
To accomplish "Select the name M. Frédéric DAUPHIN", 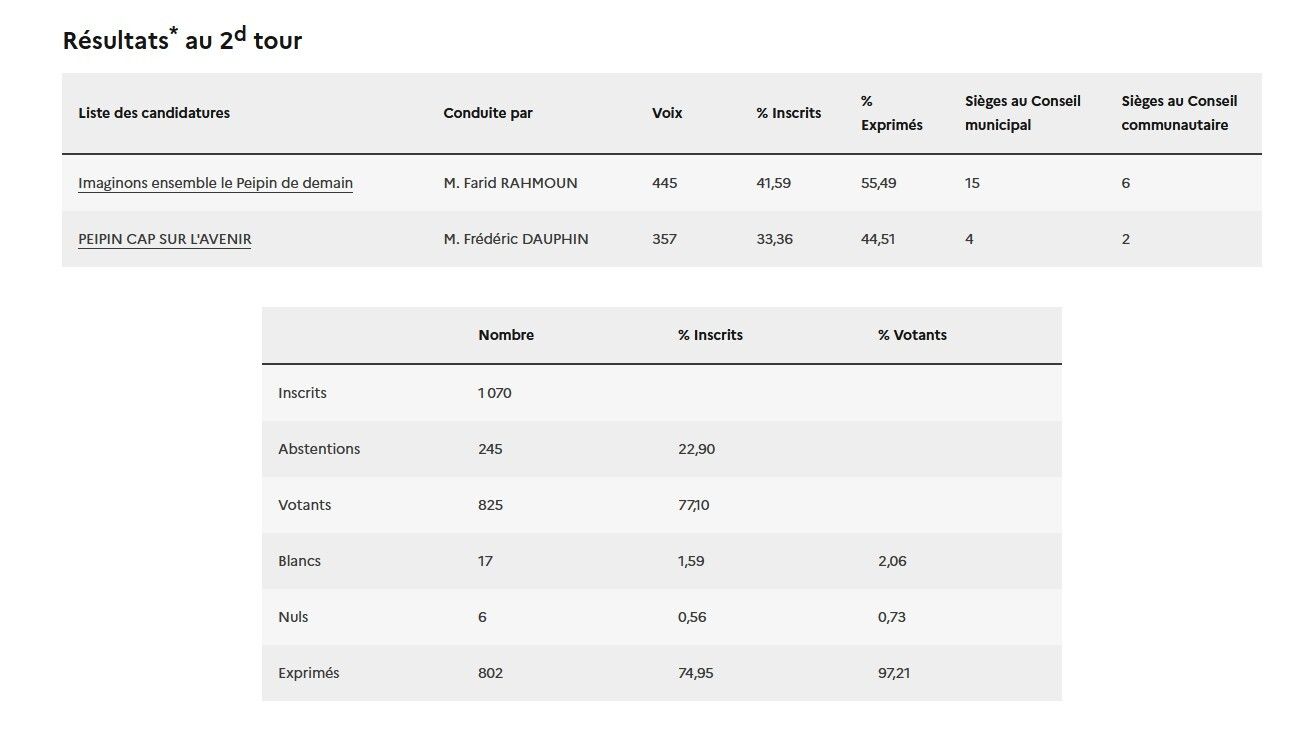I will click(515, 239).
